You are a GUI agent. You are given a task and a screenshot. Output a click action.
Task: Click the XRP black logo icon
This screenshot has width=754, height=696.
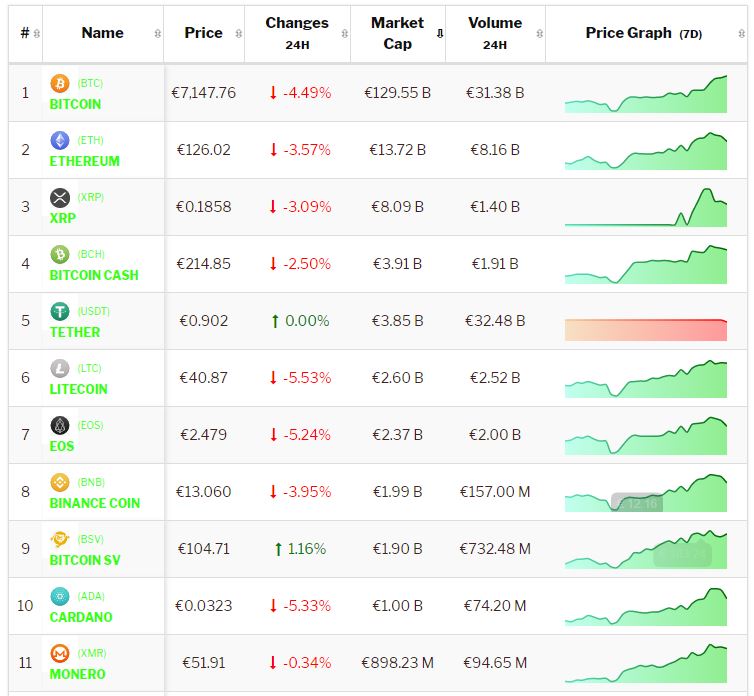click(59, 198)
